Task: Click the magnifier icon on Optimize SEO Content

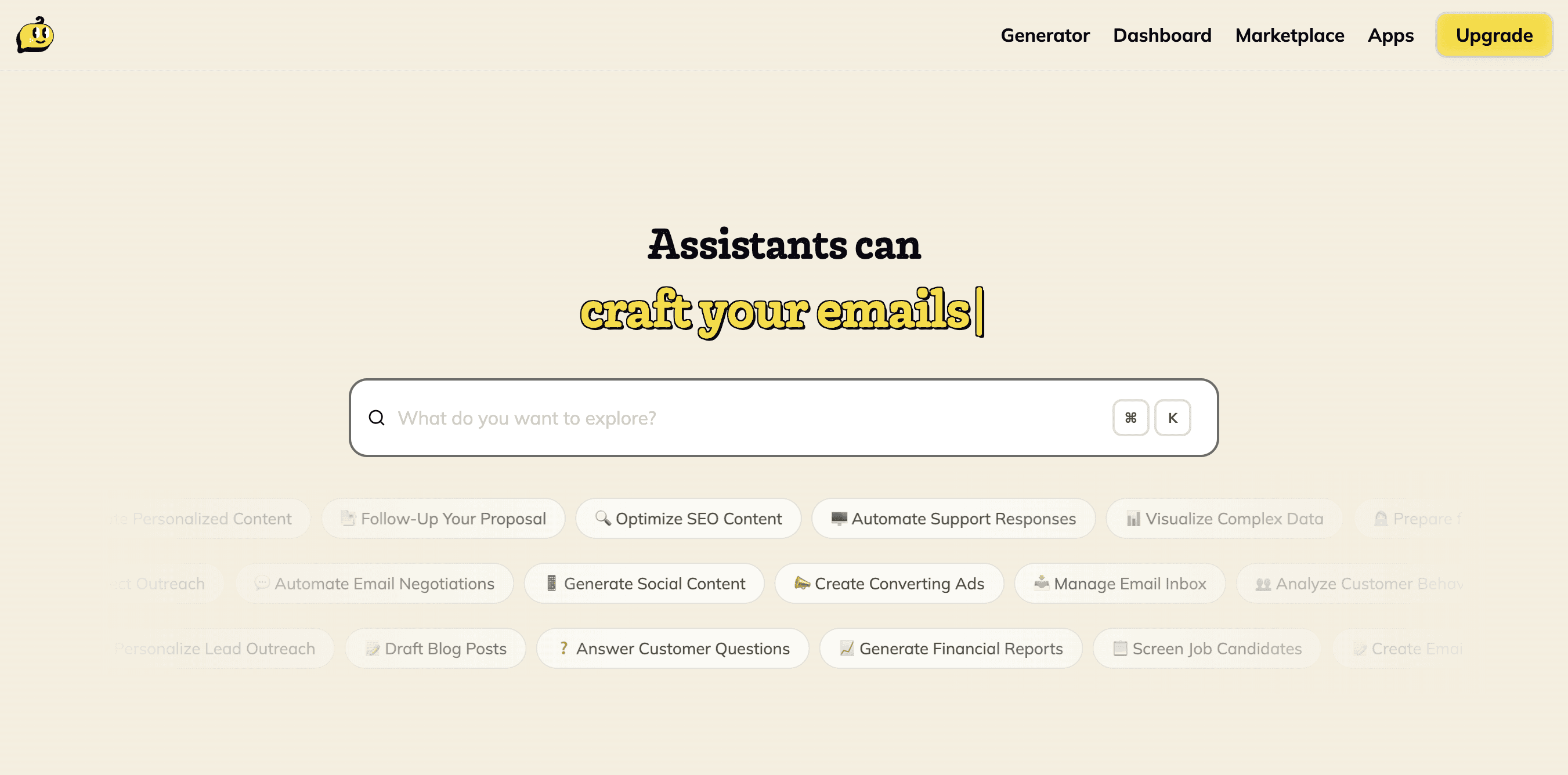Action: click(x=602, y=518)
